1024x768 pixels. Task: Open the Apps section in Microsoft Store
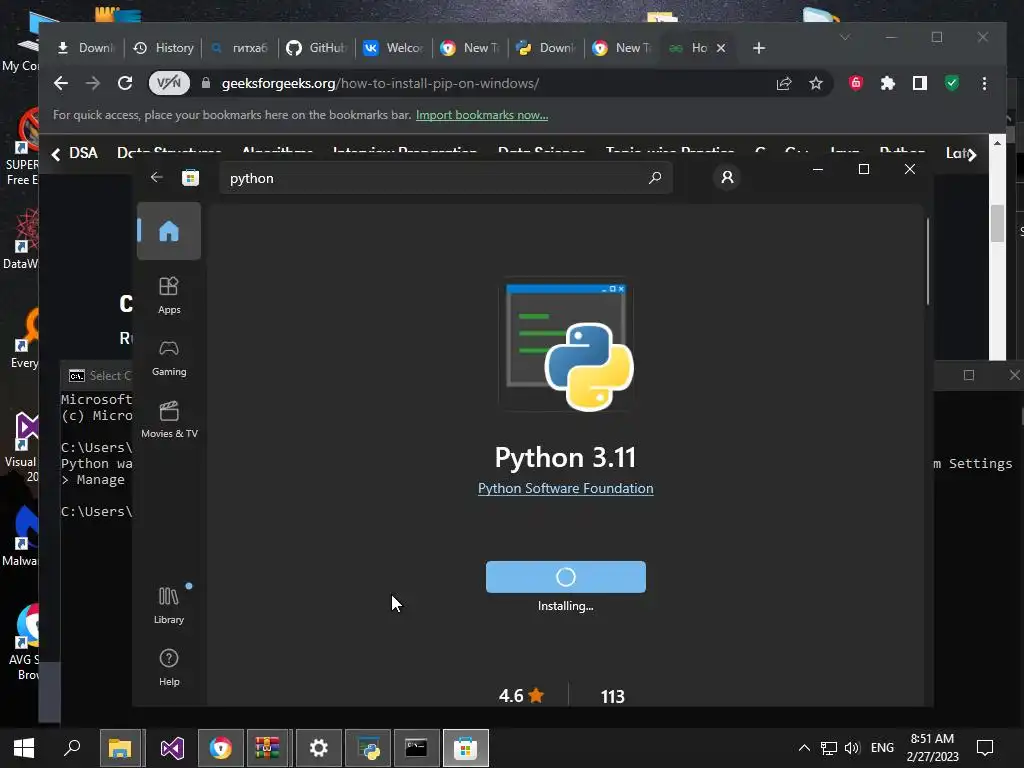tap(168, 295)
